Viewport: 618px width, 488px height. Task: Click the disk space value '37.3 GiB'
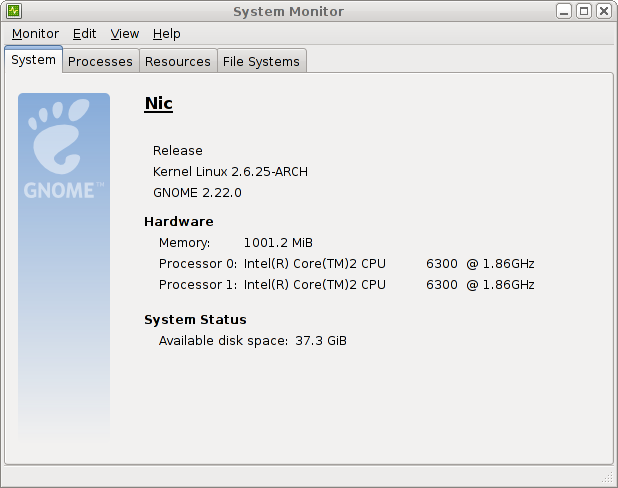click(321, 341)
